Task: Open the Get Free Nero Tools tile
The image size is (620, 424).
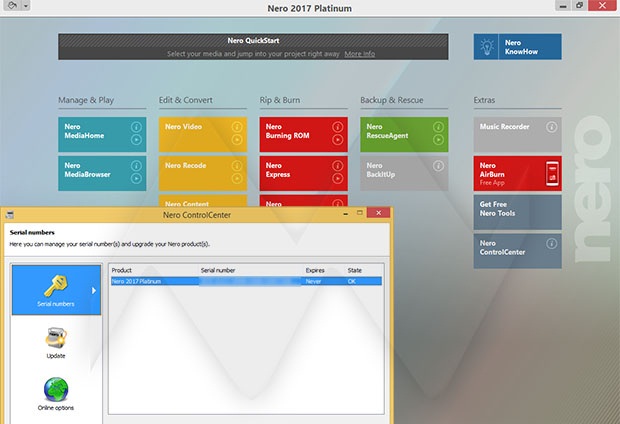Action: [x=518, y=212]
